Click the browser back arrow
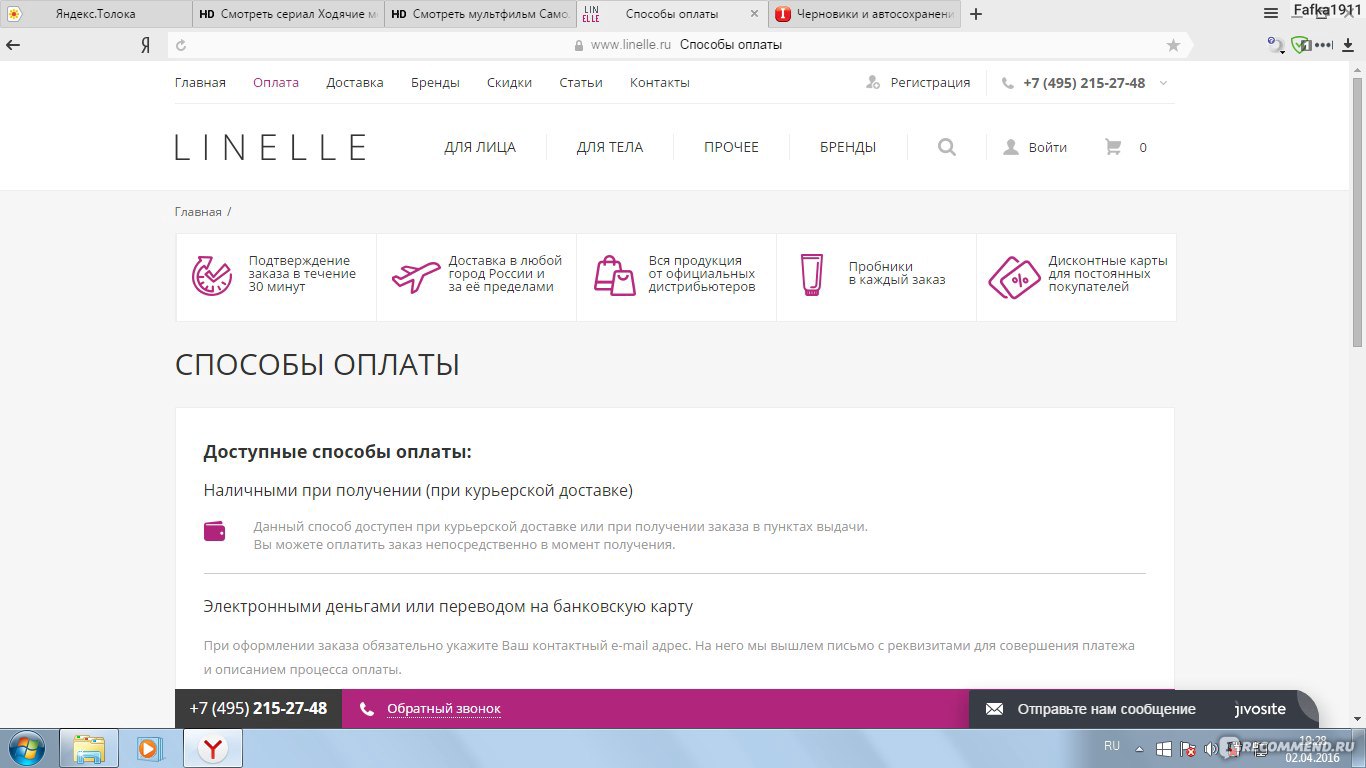This screenshot has width=1366, height=768. pyautogui.click(x=13, y=45)
